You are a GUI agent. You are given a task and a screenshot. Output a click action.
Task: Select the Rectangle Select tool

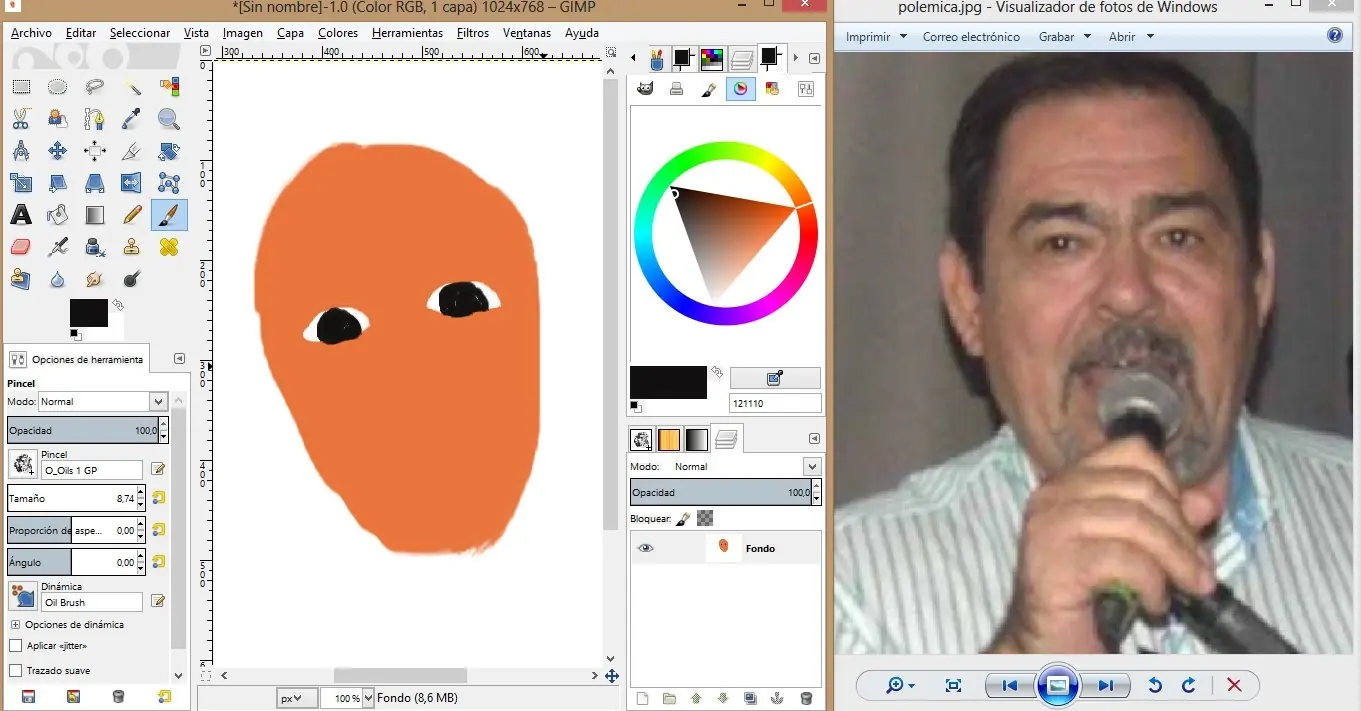21,88
